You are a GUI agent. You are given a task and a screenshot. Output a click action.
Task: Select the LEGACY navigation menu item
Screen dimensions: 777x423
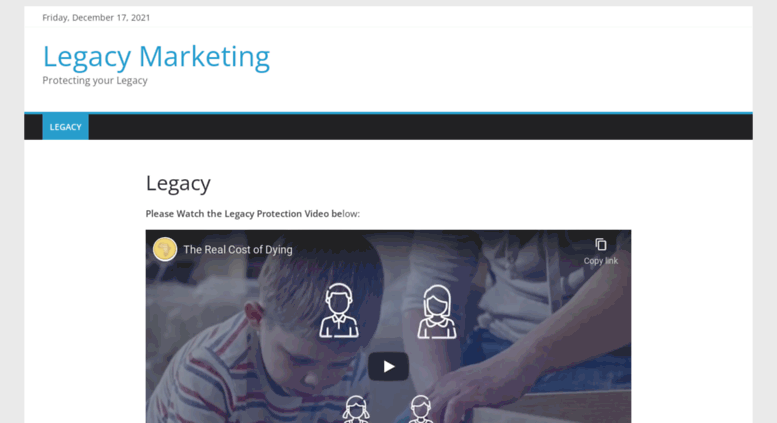coord(65,127)
